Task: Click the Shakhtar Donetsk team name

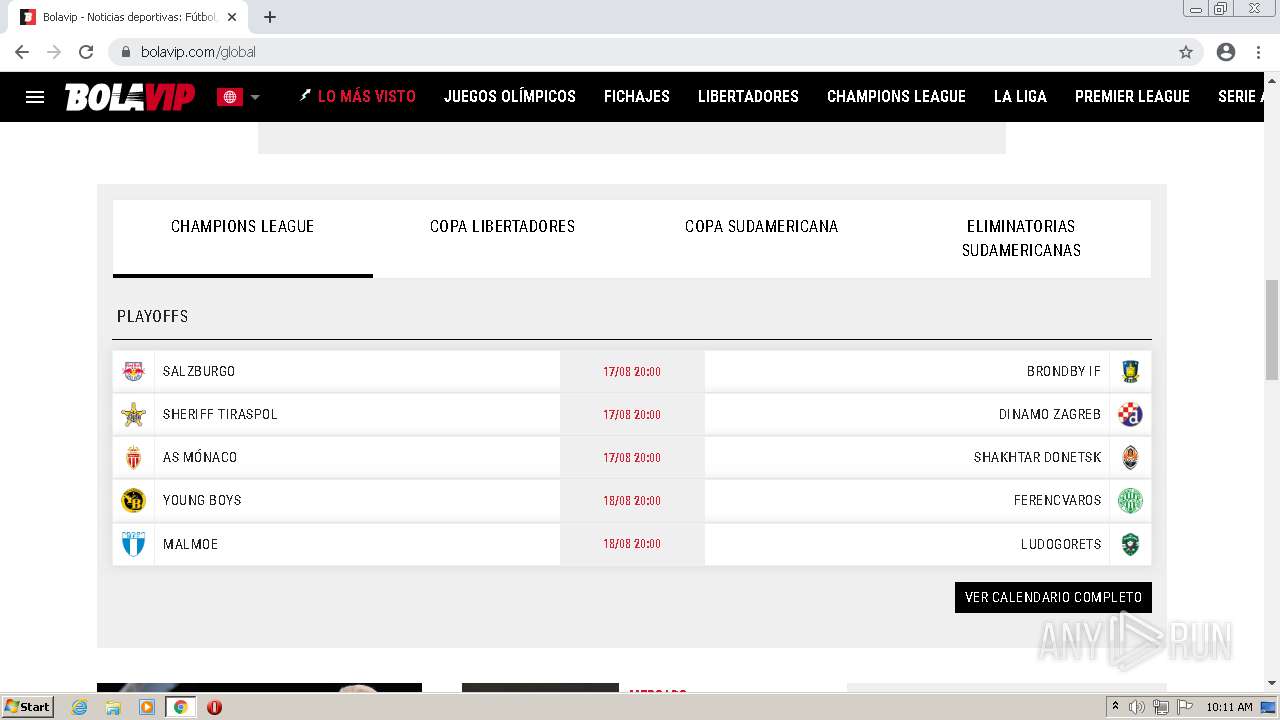Action: click(x=1037, y=457)
